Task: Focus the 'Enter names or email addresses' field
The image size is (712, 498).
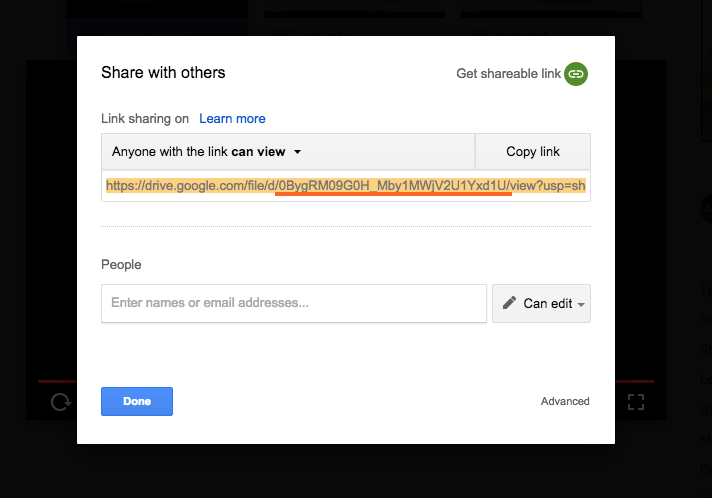Action: [x=294, y=303]
